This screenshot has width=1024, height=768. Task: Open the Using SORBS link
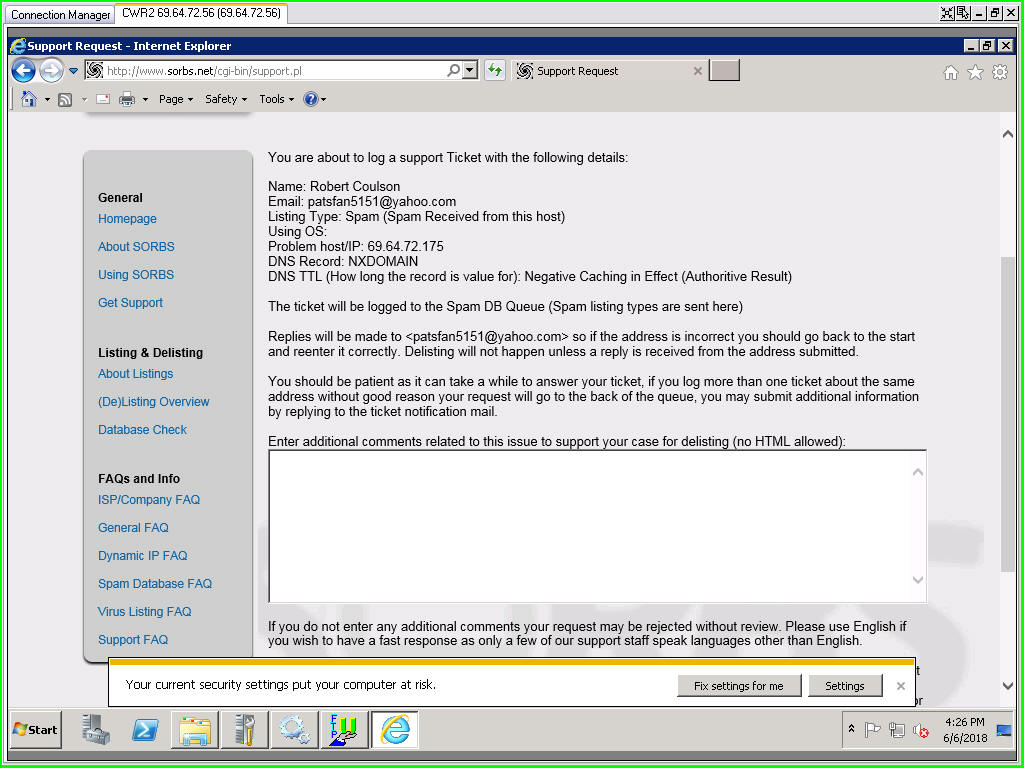click(136, 275)
